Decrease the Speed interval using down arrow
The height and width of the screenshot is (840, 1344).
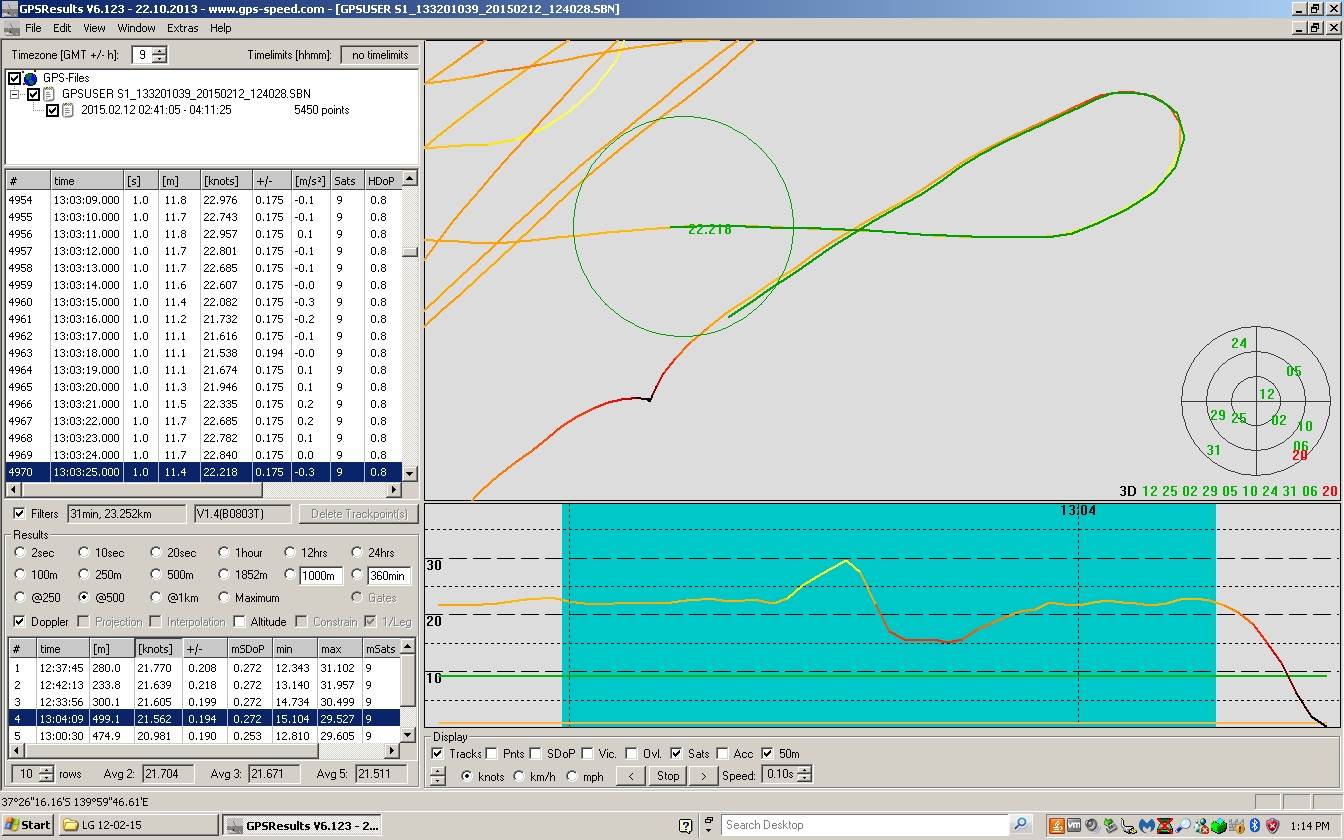[806, 780]
